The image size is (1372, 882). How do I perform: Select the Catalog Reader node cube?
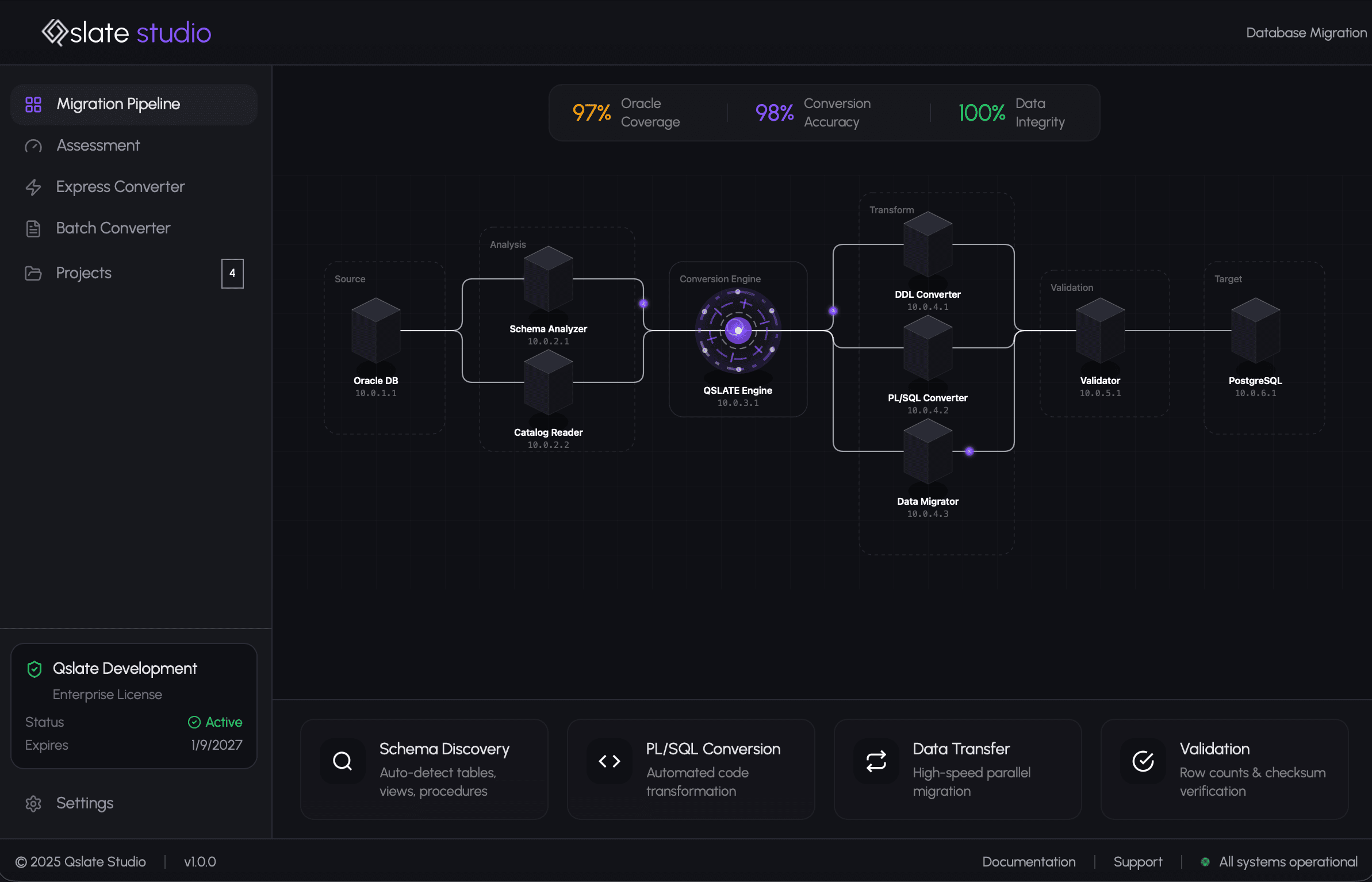pyautogui.click(x=548, y=382)
